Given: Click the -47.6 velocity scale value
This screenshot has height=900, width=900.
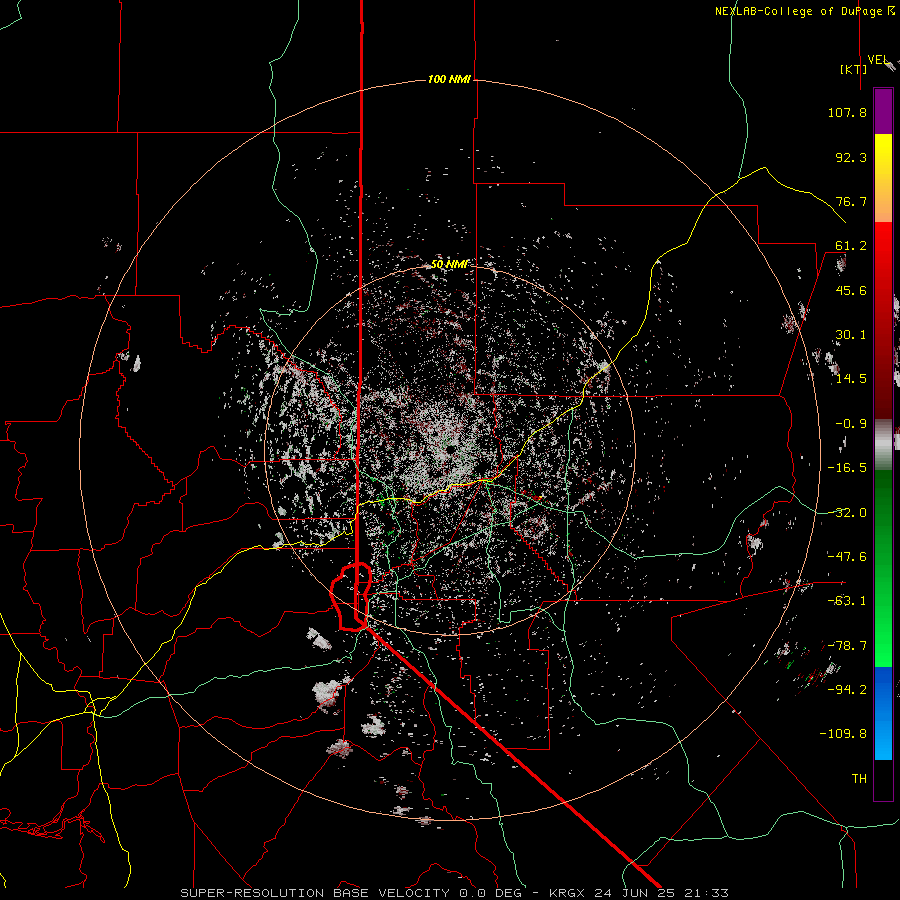Looking at the screenshot, I should pos(847,557).
